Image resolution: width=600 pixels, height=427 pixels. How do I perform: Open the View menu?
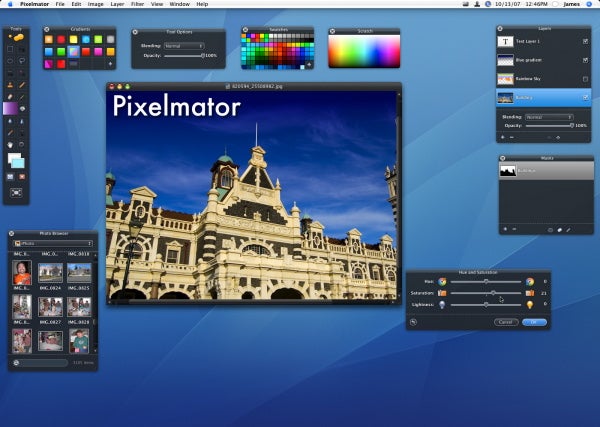(157, 4)
